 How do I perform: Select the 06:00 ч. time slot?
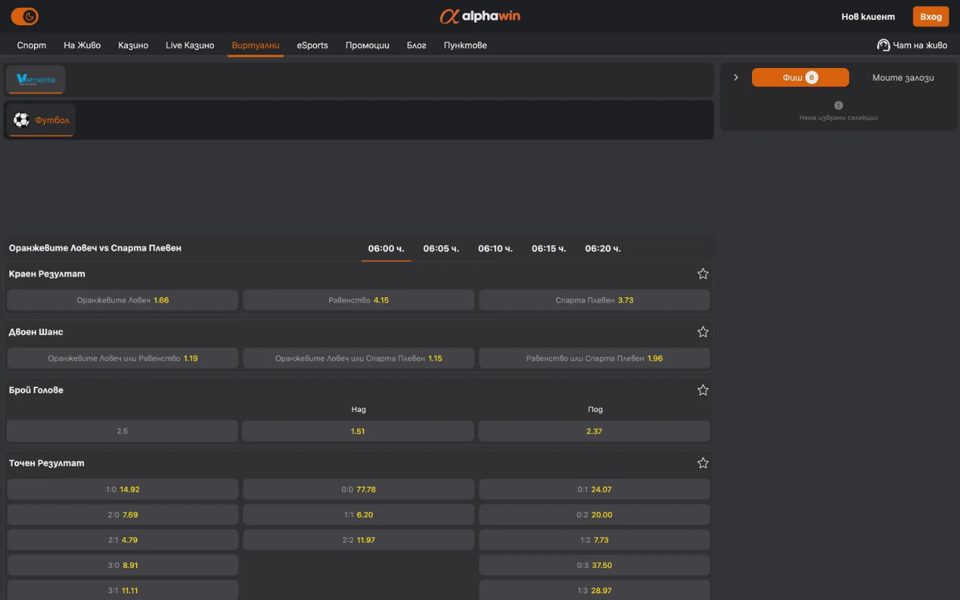(x=386, y=249)
